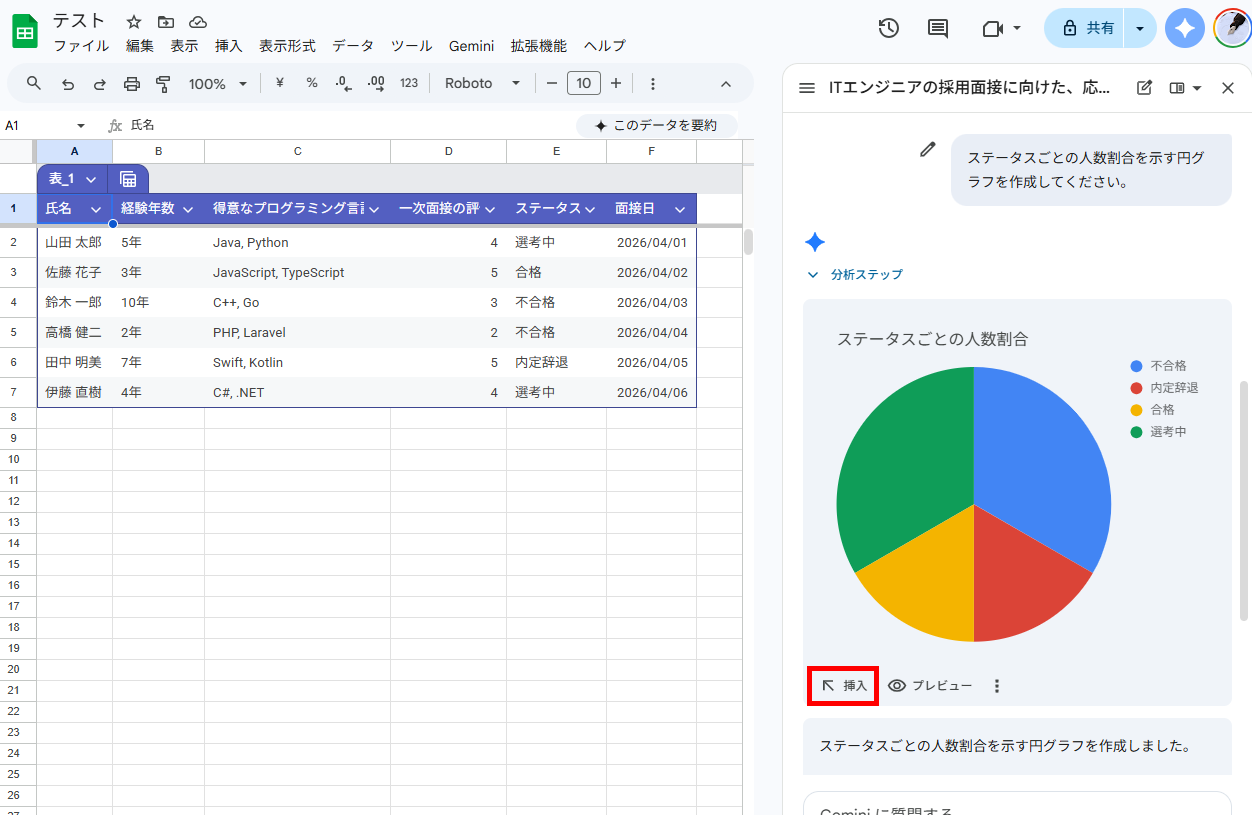Image resolution: width=1252 pixels, height=815 pixels.
Task: Open version history clock icon
Action: [x=888, y=28]
